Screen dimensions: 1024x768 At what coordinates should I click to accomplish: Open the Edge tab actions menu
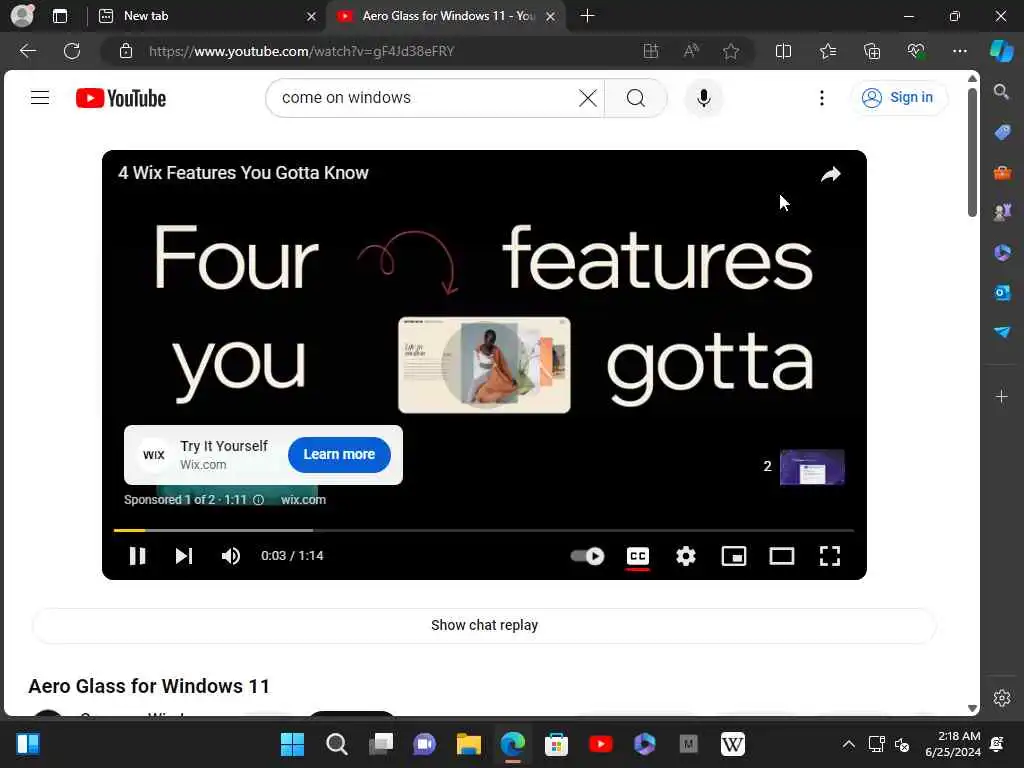click(x=59, y=16)
